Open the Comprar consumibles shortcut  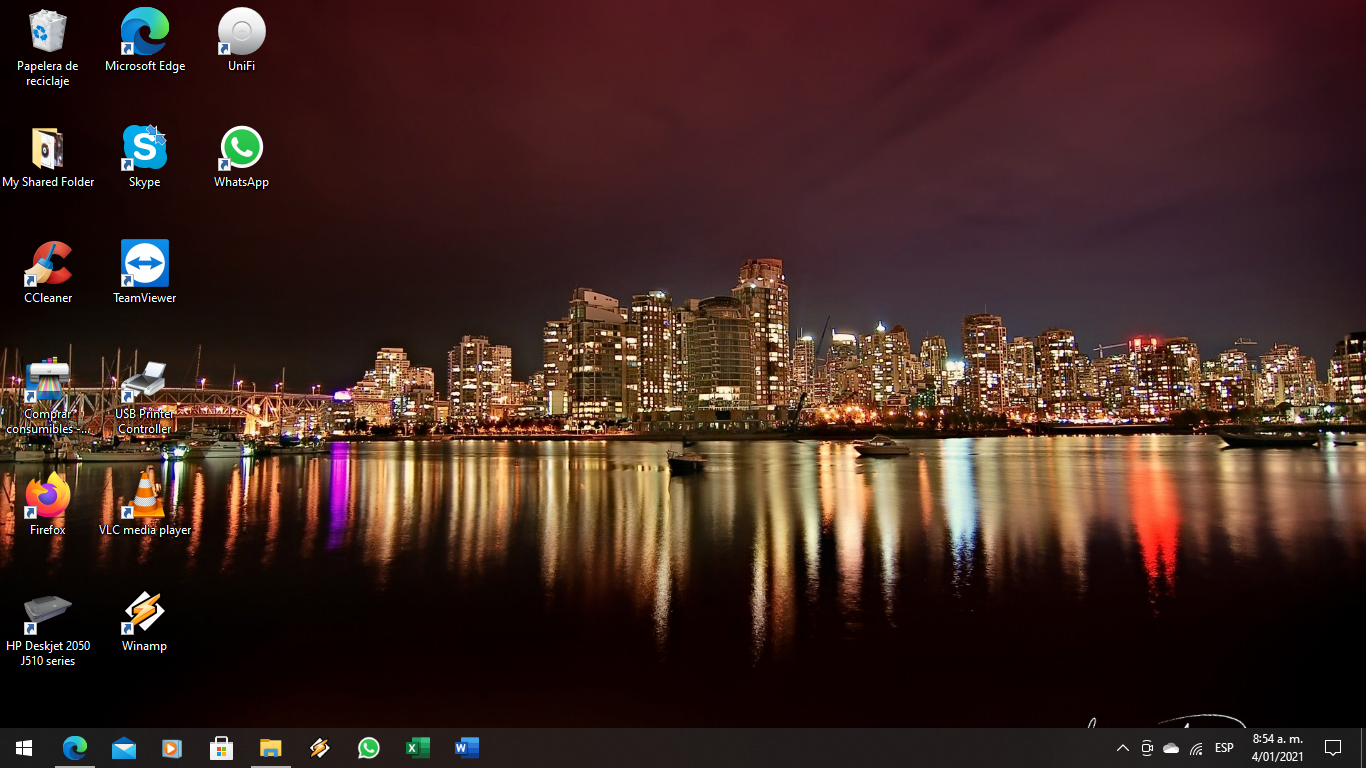[47, 382]
